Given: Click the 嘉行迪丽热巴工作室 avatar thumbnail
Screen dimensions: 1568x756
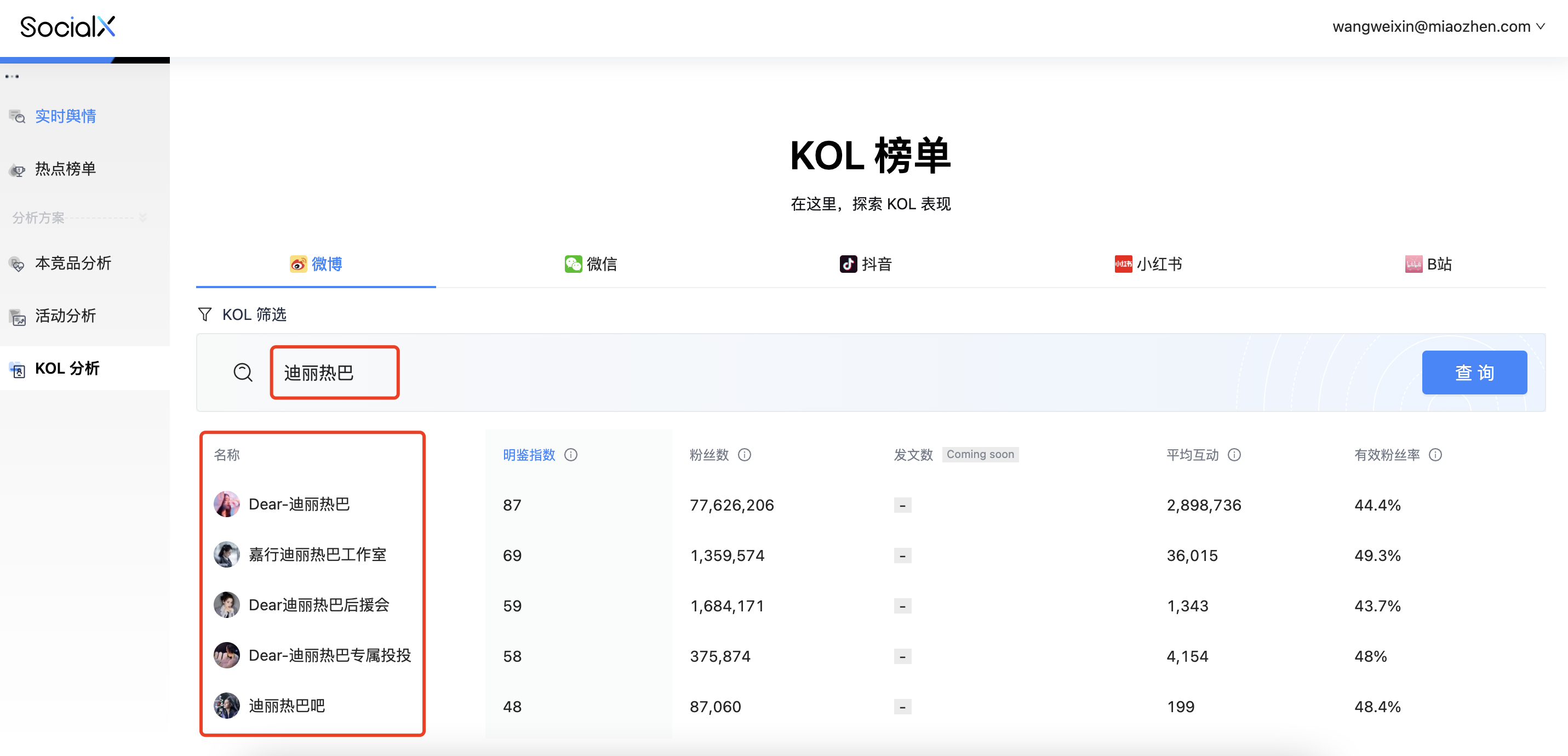Looking at the screenshot, I should (x=226, y=554).
